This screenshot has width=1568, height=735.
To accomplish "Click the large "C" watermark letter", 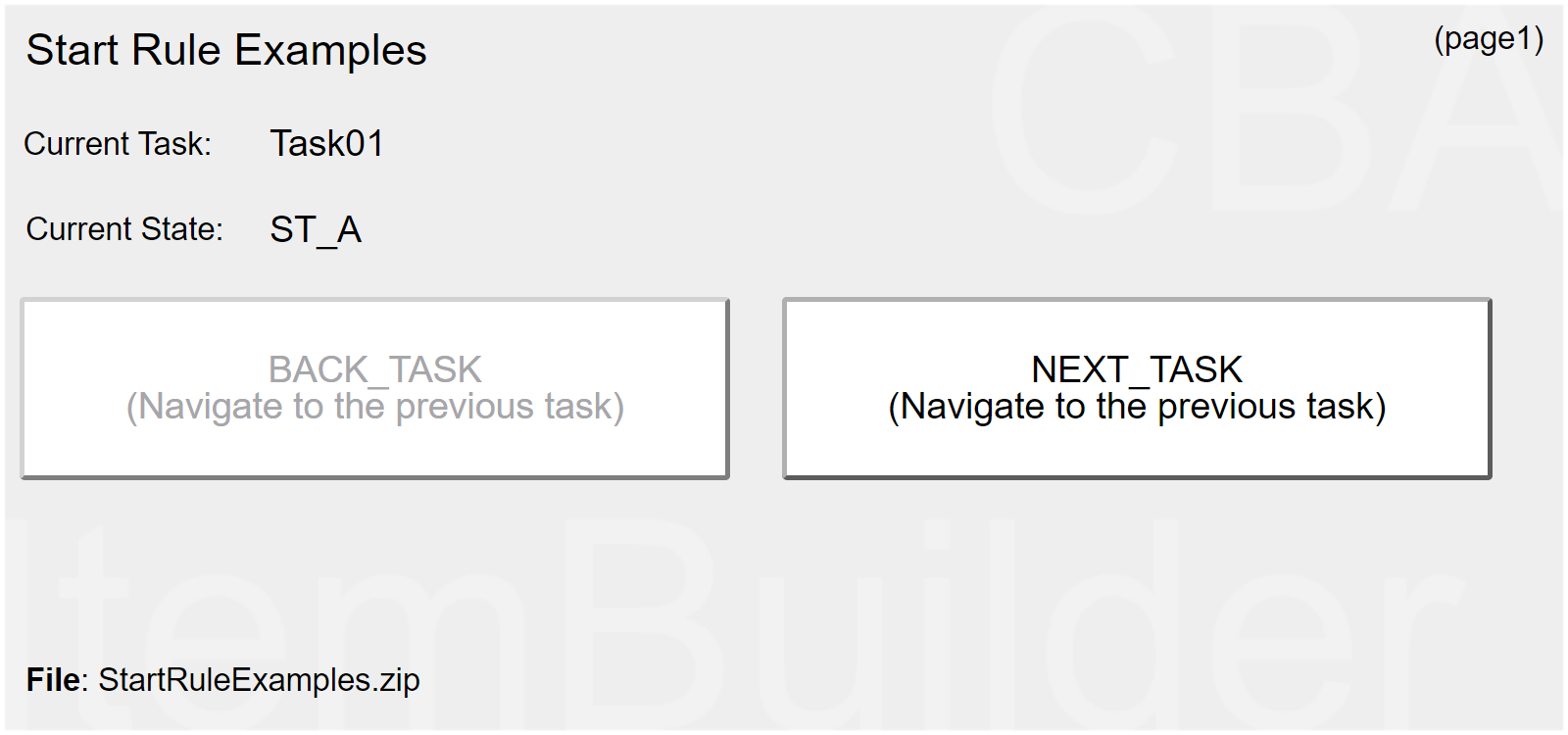I will coord(1083,108).
